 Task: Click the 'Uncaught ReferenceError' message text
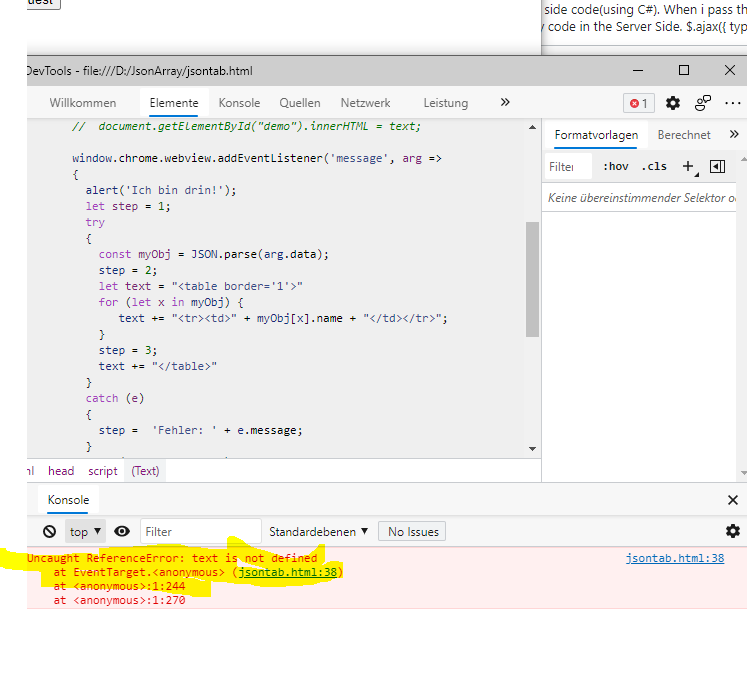[172, 558]
